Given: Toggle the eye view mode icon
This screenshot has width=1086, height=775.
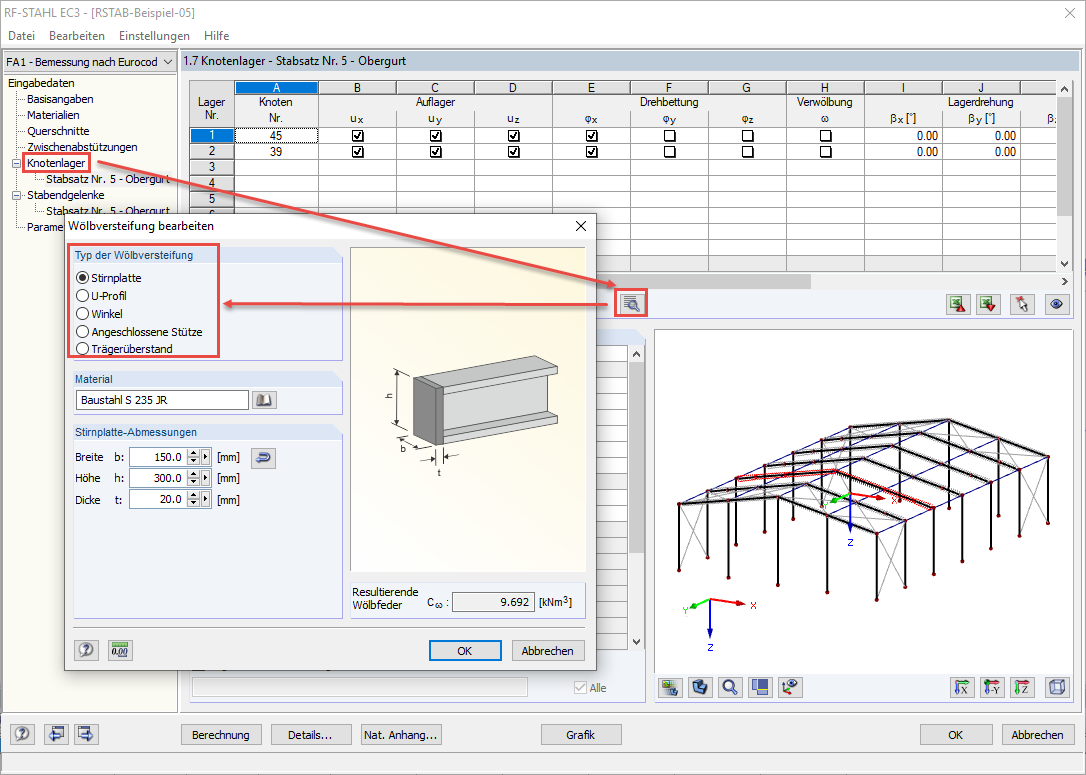Looking at the screenshot, I should pyautogui.click(x=1056, y=304).
